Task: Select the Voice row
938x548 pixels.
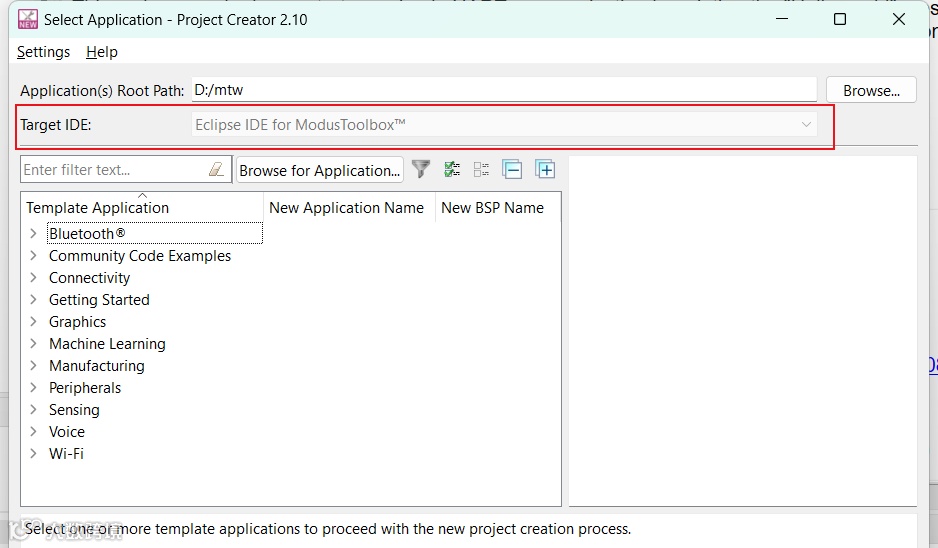Action: point(67,431)
